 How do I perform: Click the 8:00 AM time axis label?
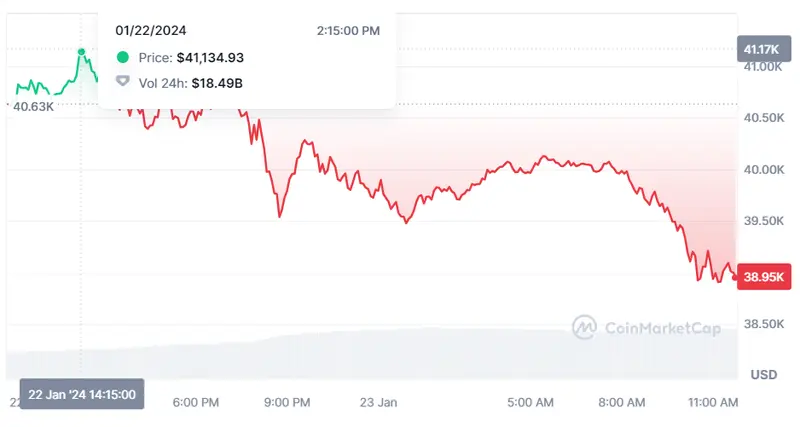(622, 402)
